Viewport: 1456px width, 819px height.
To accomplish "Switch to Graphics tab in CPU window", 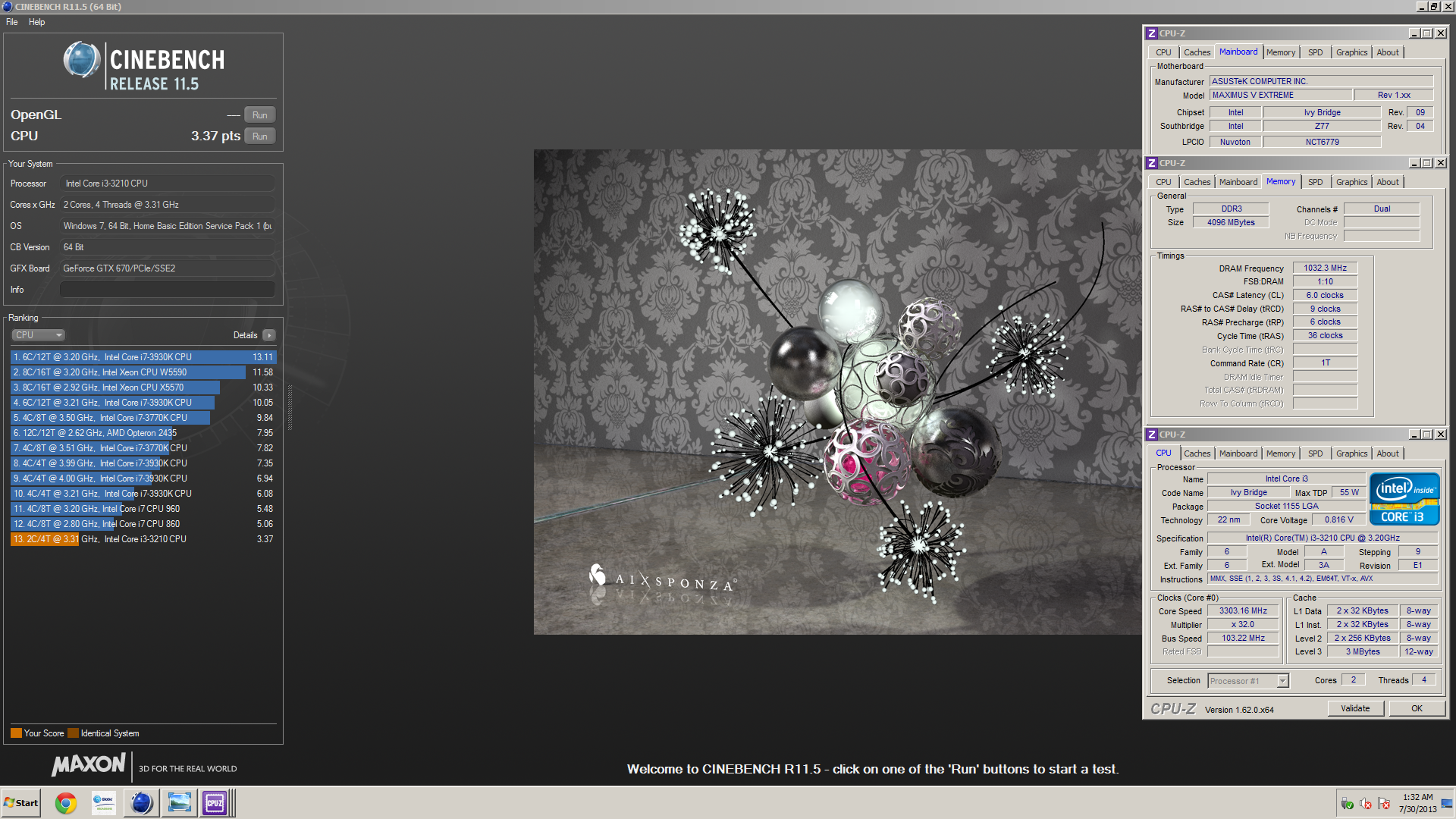I will click(1351, 453).
